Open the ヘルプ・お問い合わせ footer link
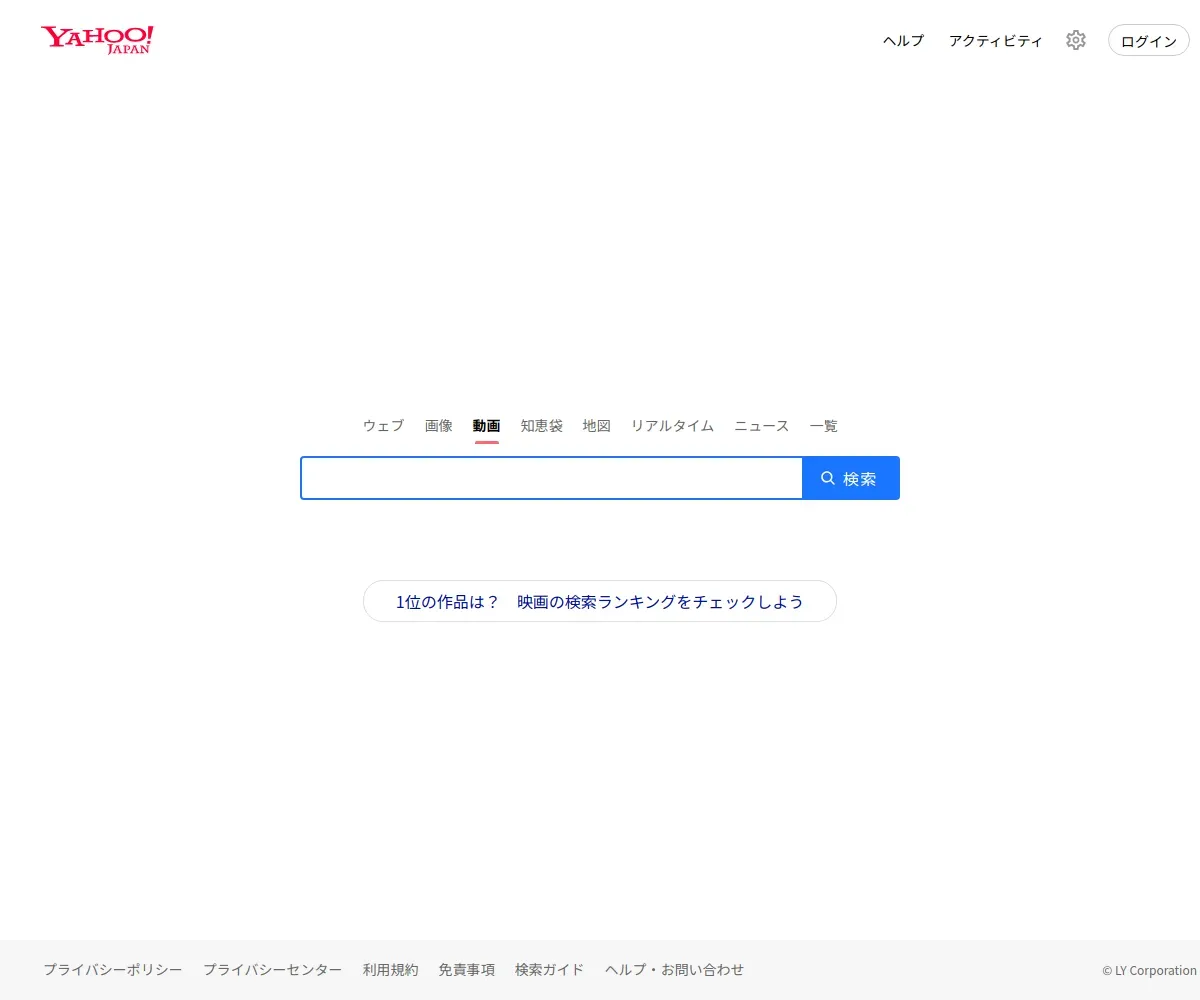 [675, 970]
